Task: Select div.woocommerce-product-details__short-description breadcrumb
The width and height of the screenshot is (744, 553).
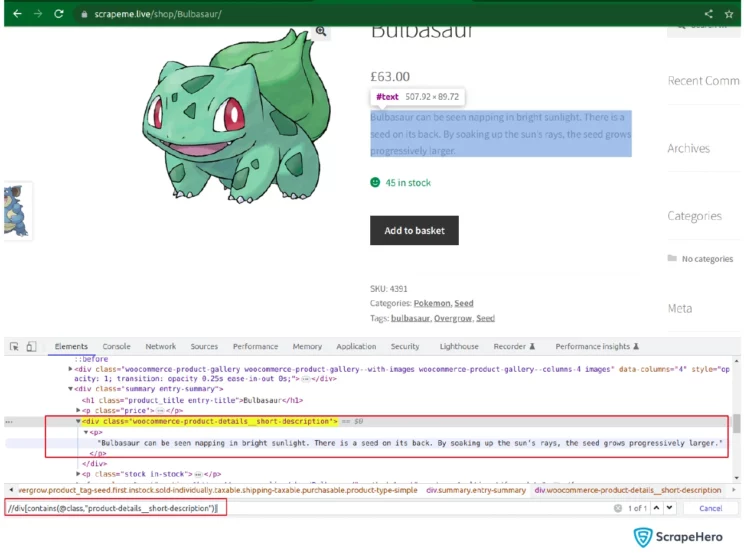Action: point(627,490)
